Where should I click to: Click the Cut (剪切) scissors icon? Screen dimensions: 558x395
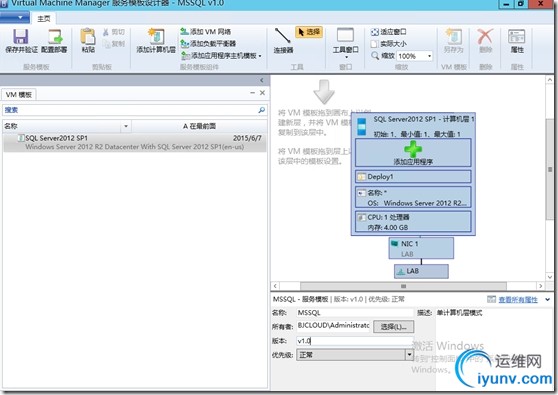(106, 32)
